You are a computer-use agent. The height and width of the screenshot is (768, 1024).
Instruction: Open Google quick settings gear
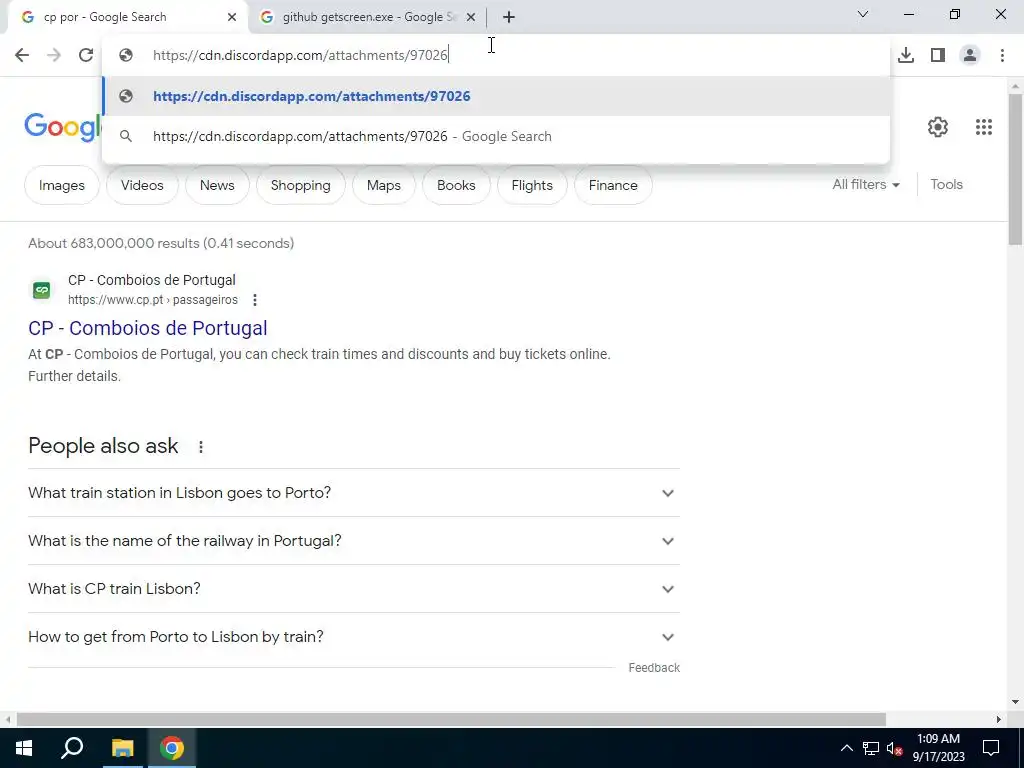tap(938, 127)
